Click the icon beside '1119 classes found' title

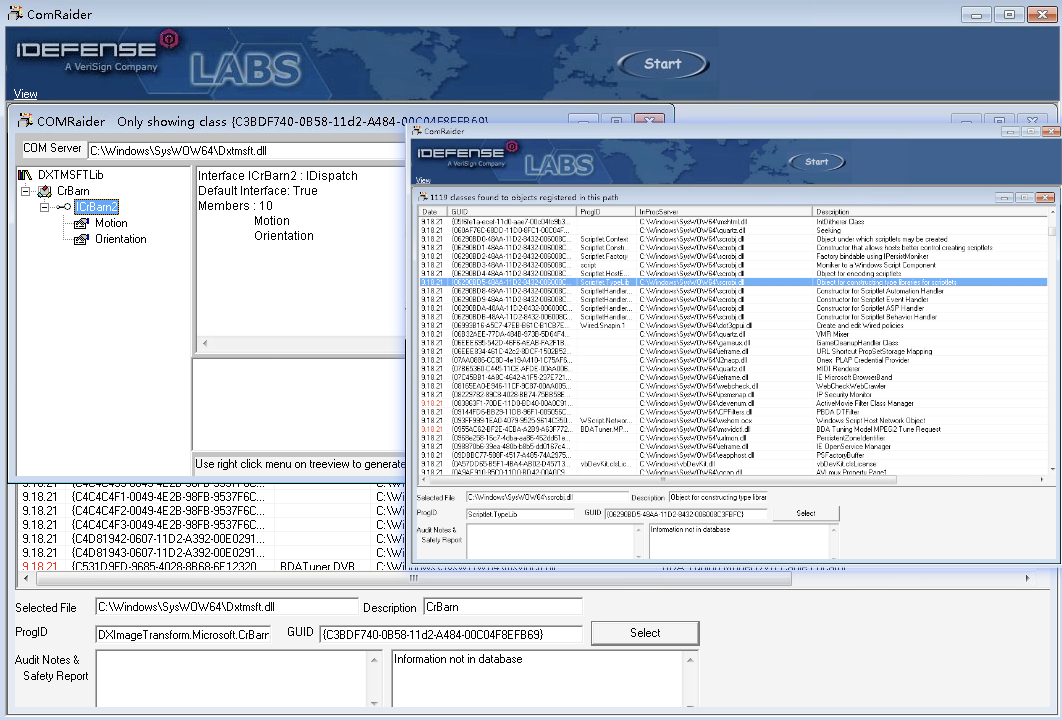pyautogui.click(x=424, y=198)
